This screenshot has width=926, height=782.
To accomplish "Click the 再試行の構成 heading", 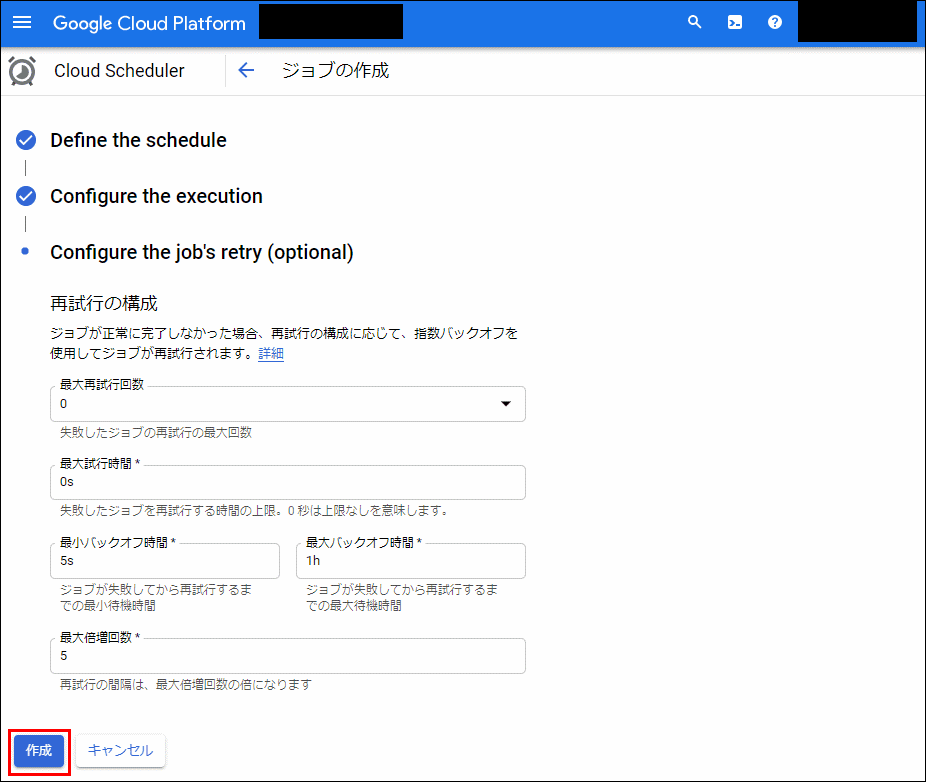I will pyautogui.click(x=104, y=304).
